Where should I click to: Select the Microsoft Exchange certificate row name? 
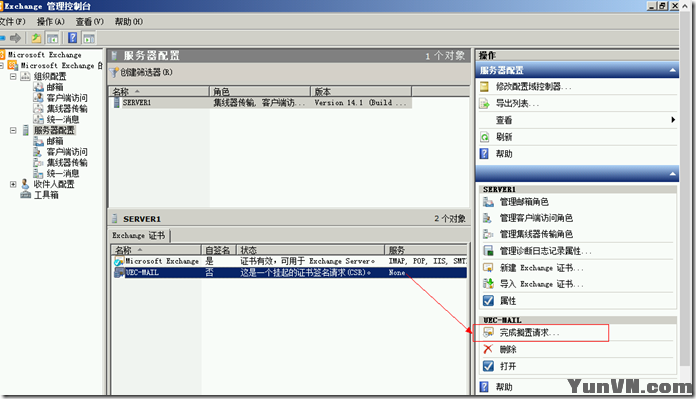tap(162, 261)
